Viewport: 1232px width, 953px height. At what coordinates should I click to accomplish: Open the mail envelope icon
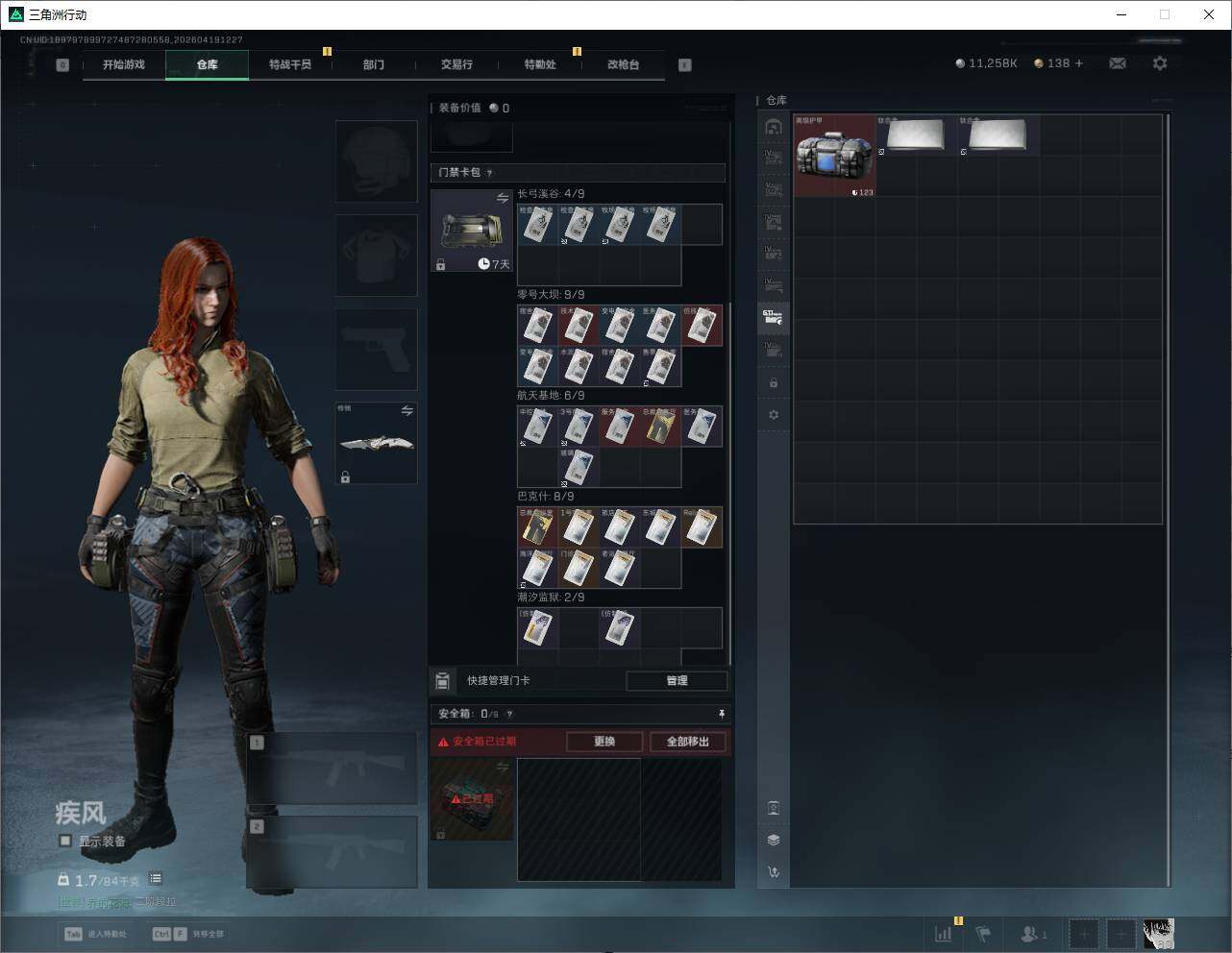pos(1118,63)
